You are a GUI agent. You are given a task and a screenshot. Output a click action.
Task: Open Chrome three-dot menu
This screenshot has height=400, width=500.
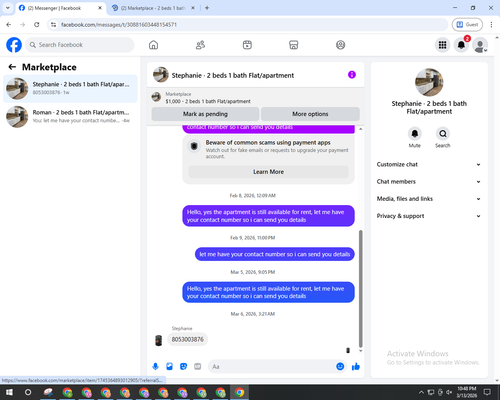(491, 25)
